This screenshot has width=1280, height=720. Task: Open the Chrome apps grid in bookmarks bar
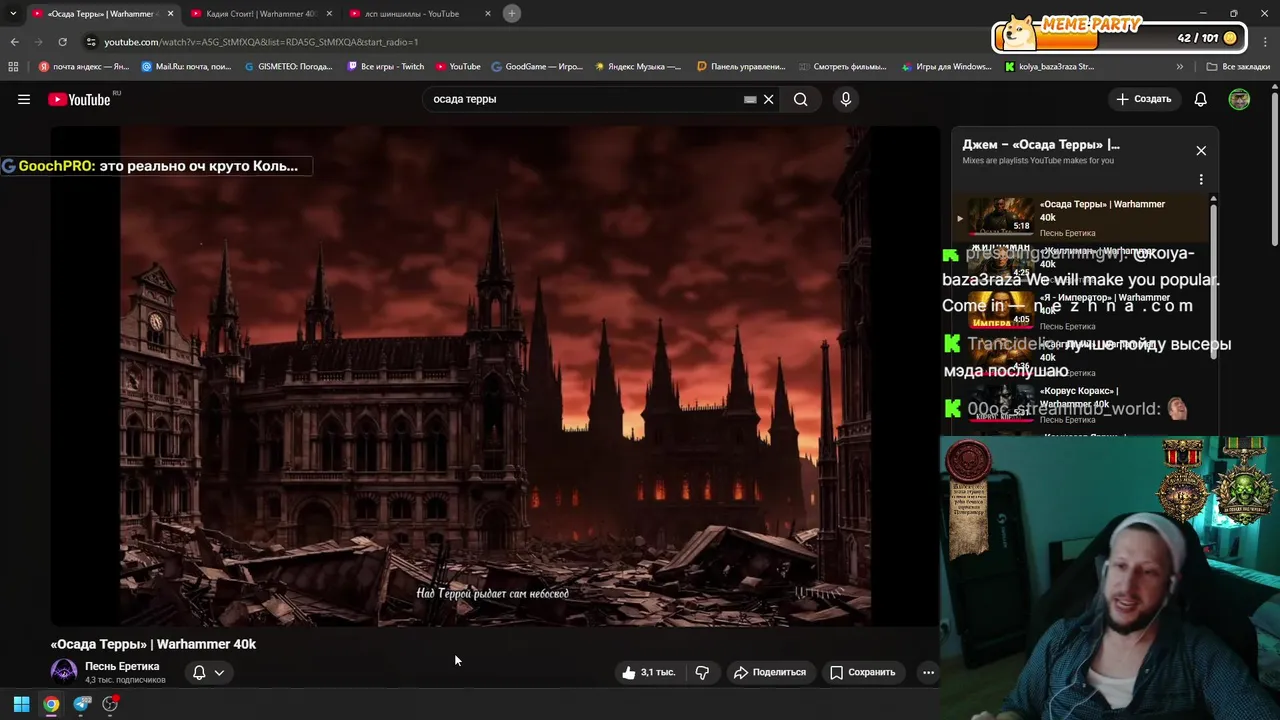point(13,67)
